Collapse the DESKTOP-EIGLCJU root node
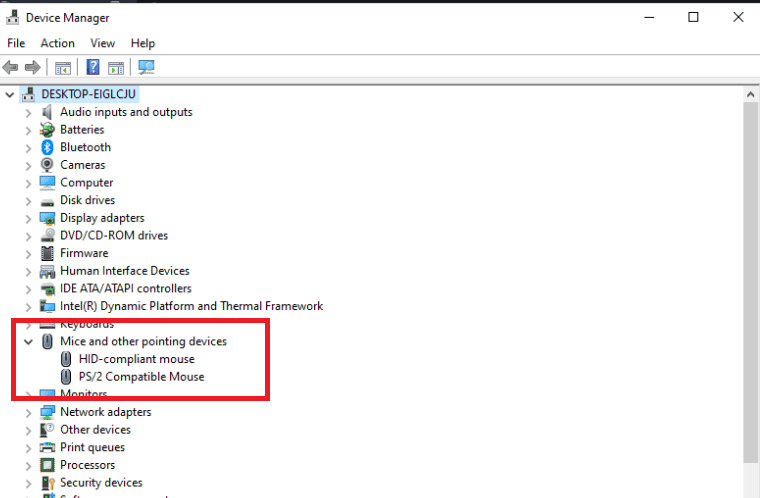 pyautogui.click(x=10, y=95)
